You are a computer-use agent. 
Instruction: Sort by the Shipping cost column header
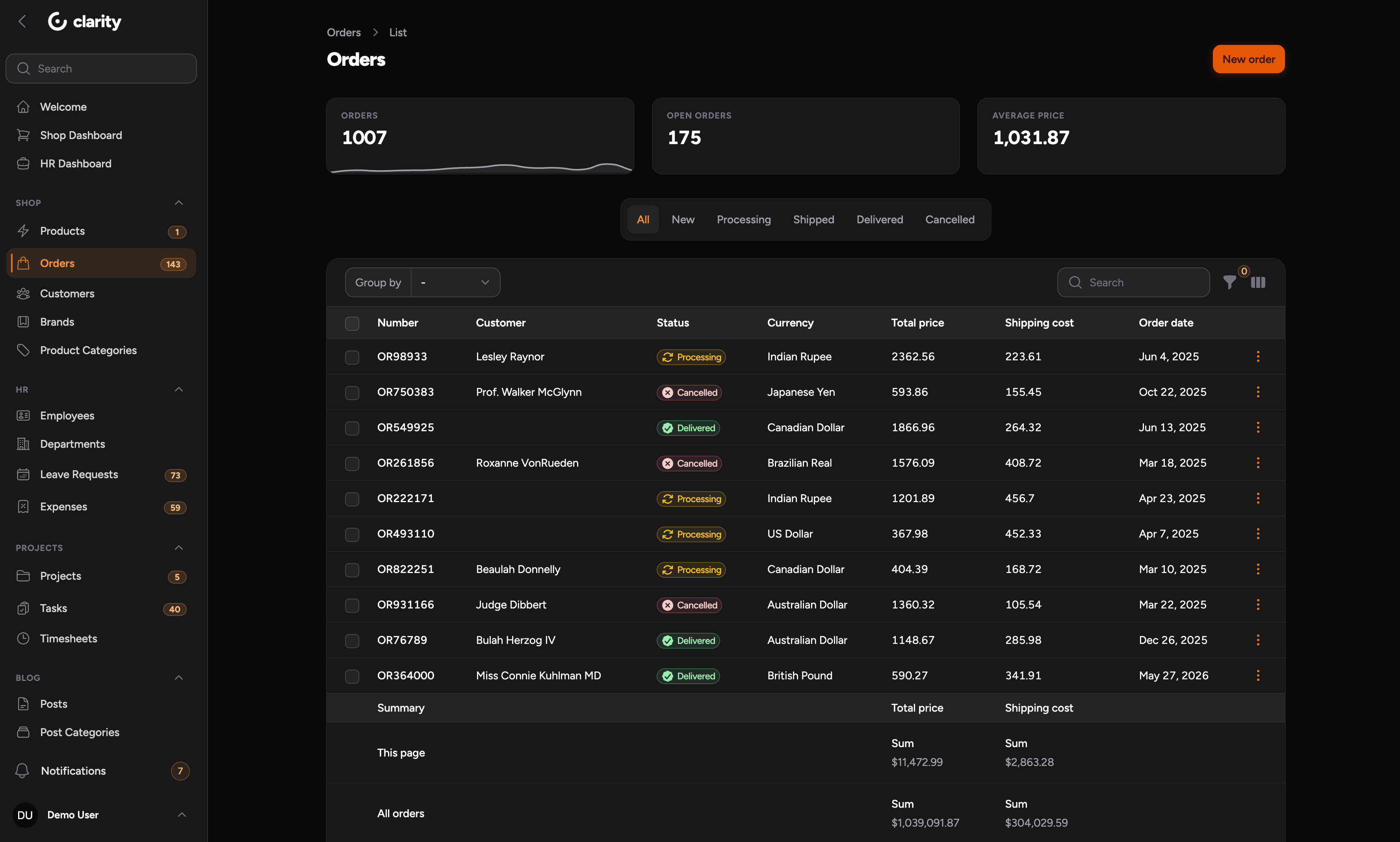pos(1038,323)
